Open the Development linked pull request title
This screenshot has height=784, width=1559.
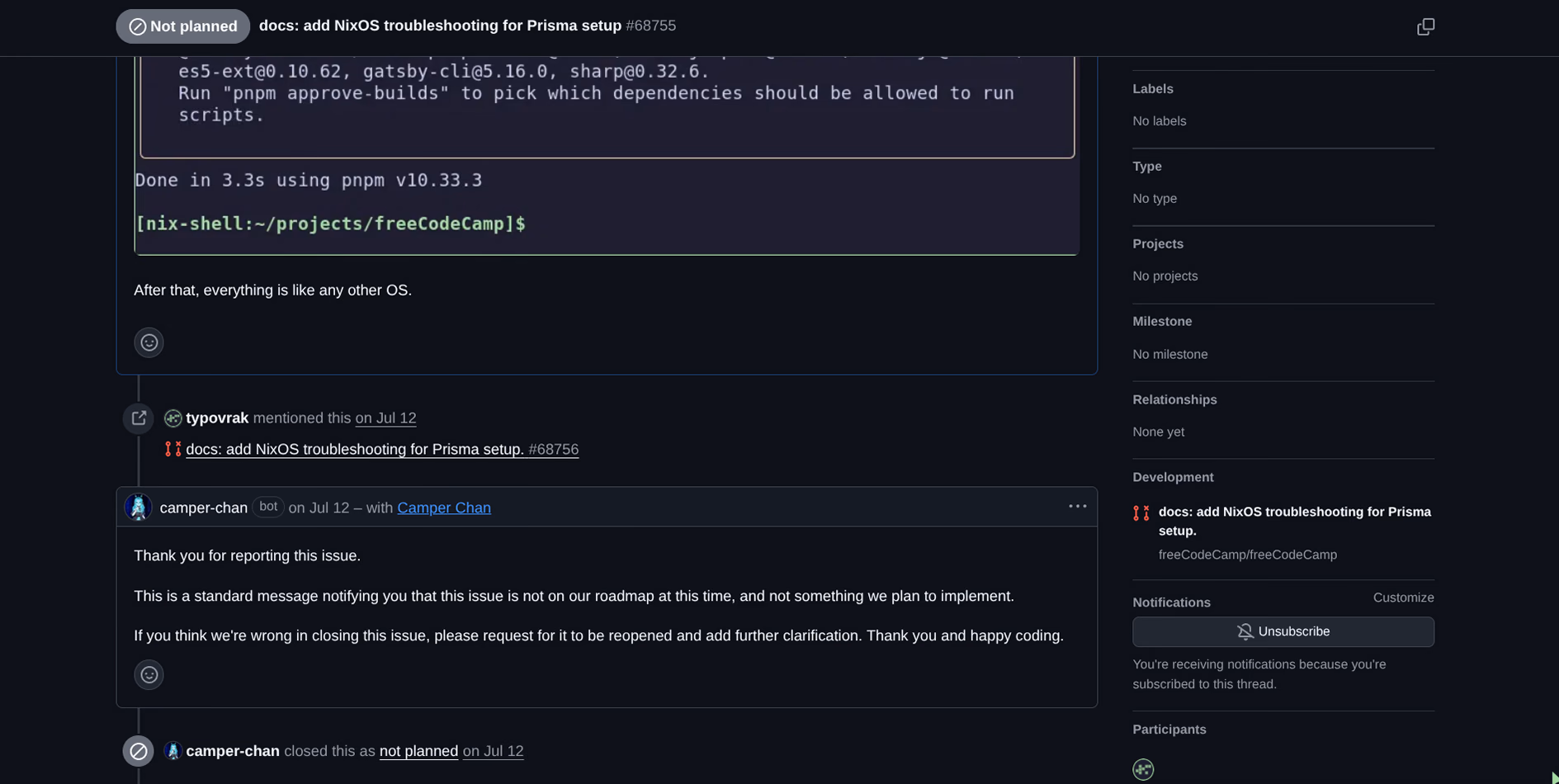(x=1294, y=521)
